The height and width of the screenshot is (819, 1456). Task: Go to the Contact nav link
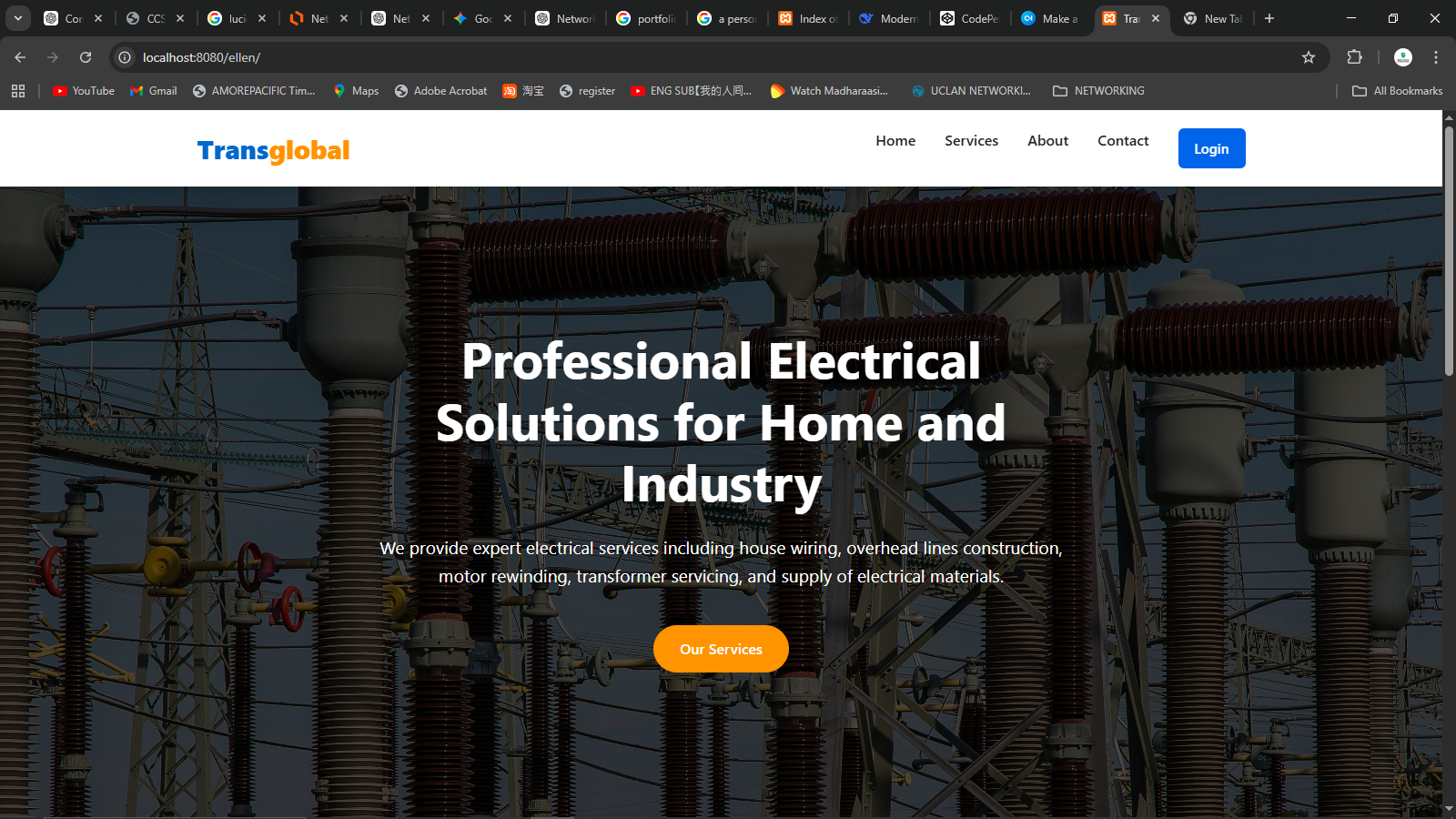1123,141
